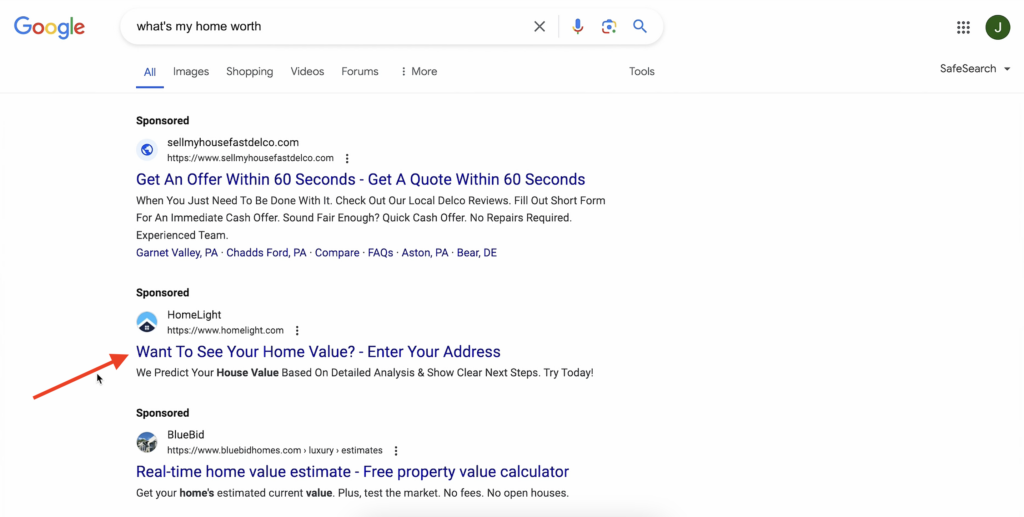Open the Google apps grid
This screenshot has width=1024, height=517.
pyautogui.click(x=963, y=27)
